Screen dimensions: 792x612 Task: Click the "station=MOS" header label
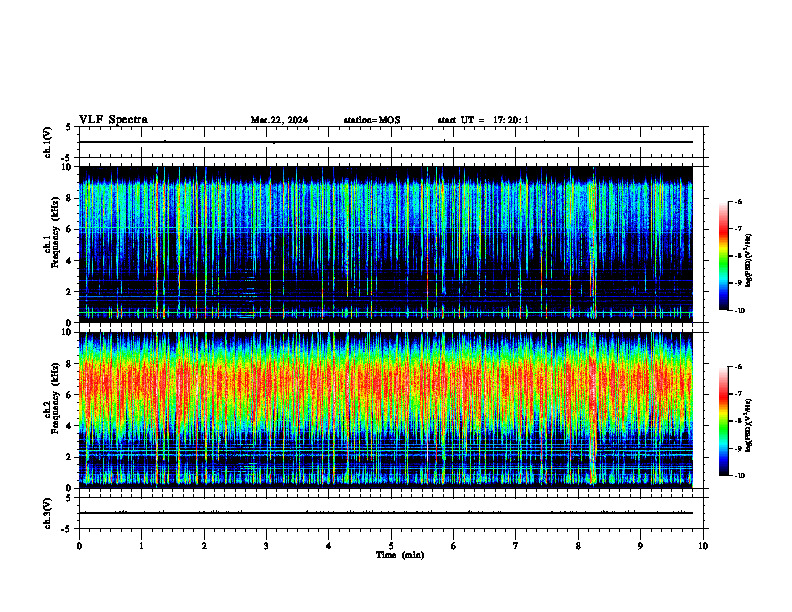pyautogui.click(x=372, y=120)
